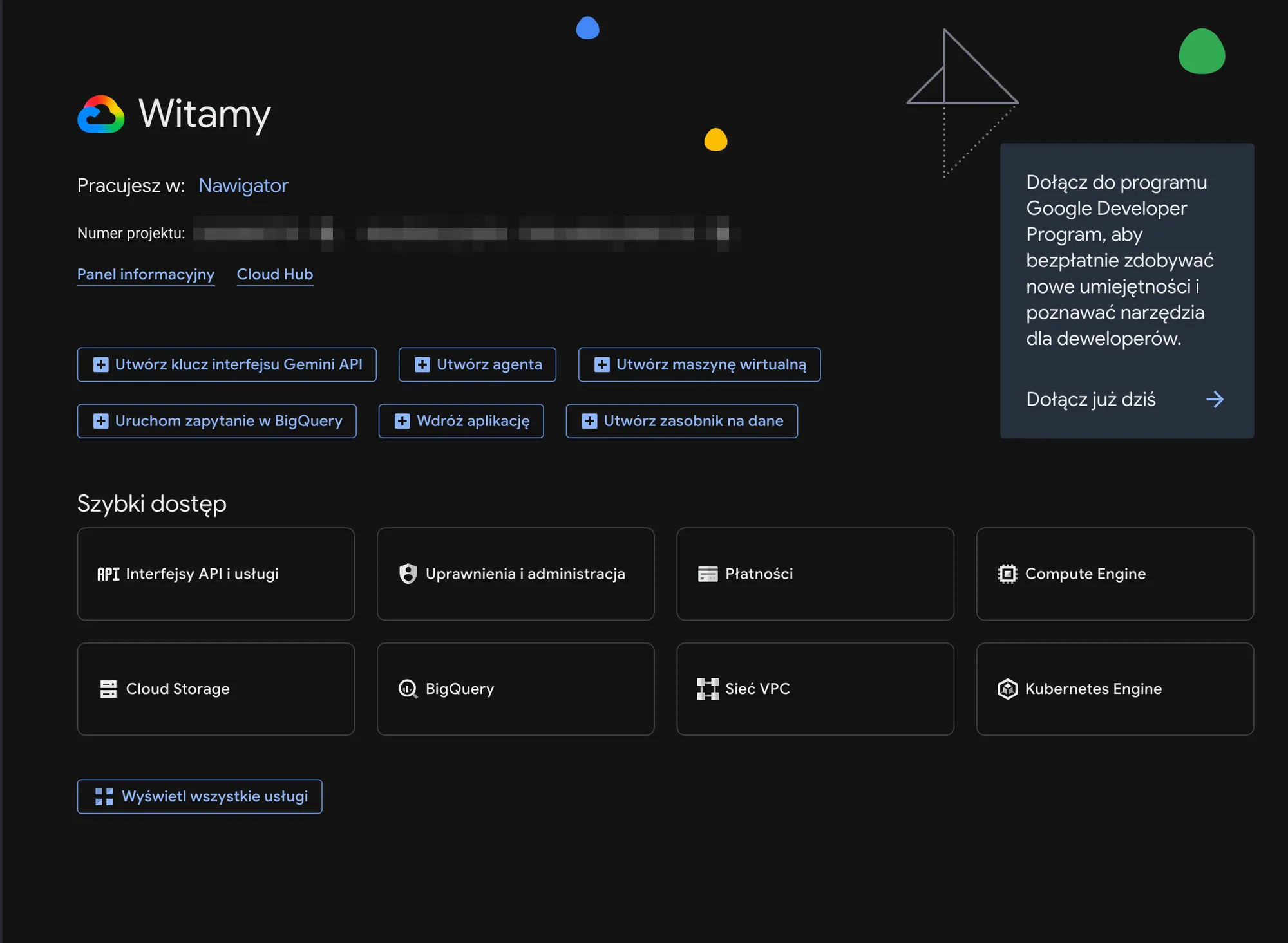Click the plus icon on Wdróż aplikację
1288x943 pixels.
(x=402, y=422)
